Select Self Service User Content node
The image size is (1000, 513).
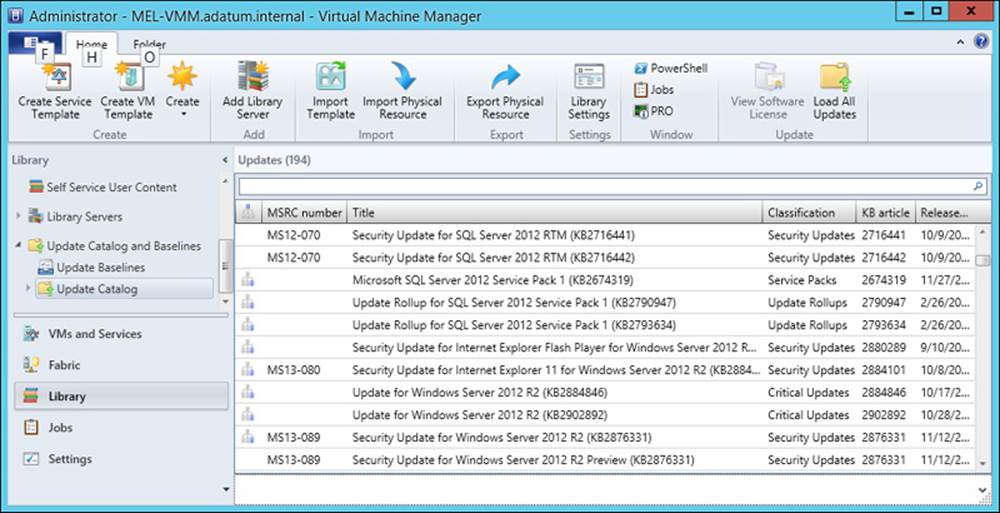click(x=103, y=188)
